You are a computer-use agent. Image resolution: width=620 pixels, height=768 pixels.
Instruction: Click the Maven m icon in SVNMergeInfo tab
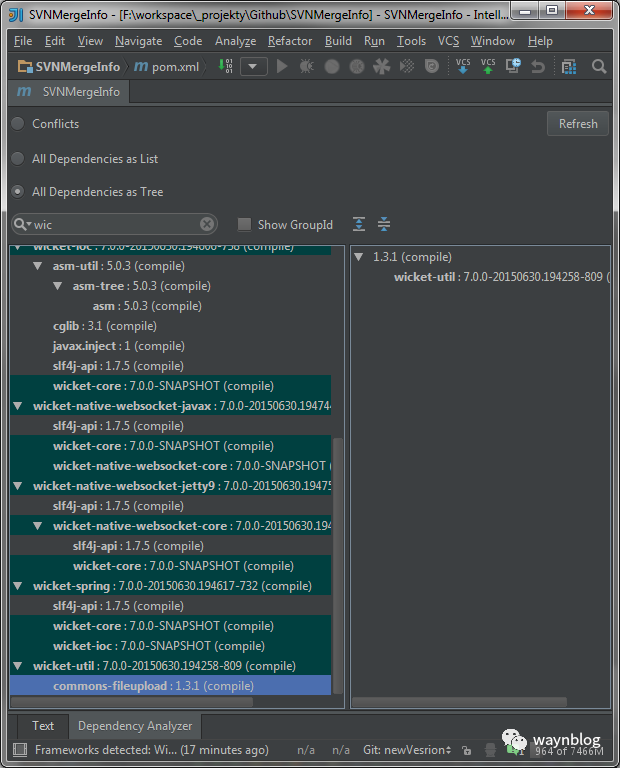[24, 92]
